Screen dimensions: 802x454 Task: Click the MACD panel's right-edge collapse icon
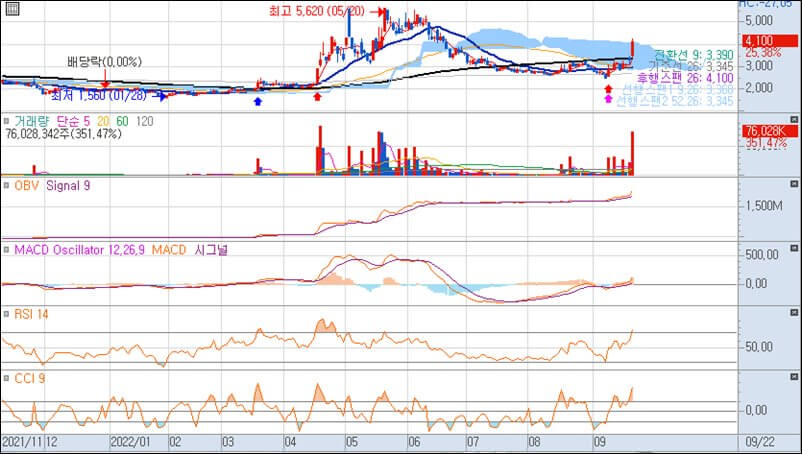[x=794, y=248]
